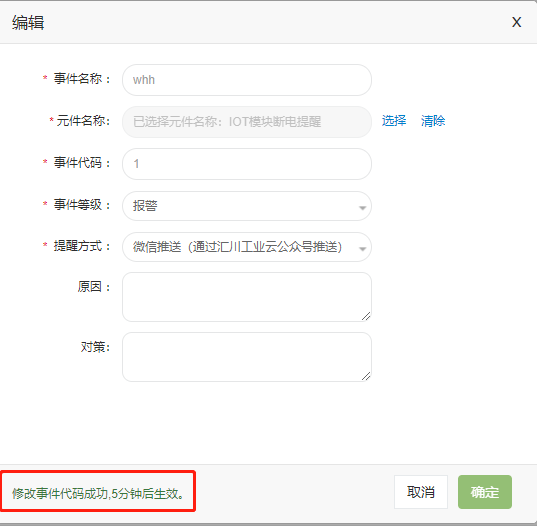This screenshot has height=526, width=537.
Task: Click the 取消 button
Action: pyautogui.click(x=421, y=492)
